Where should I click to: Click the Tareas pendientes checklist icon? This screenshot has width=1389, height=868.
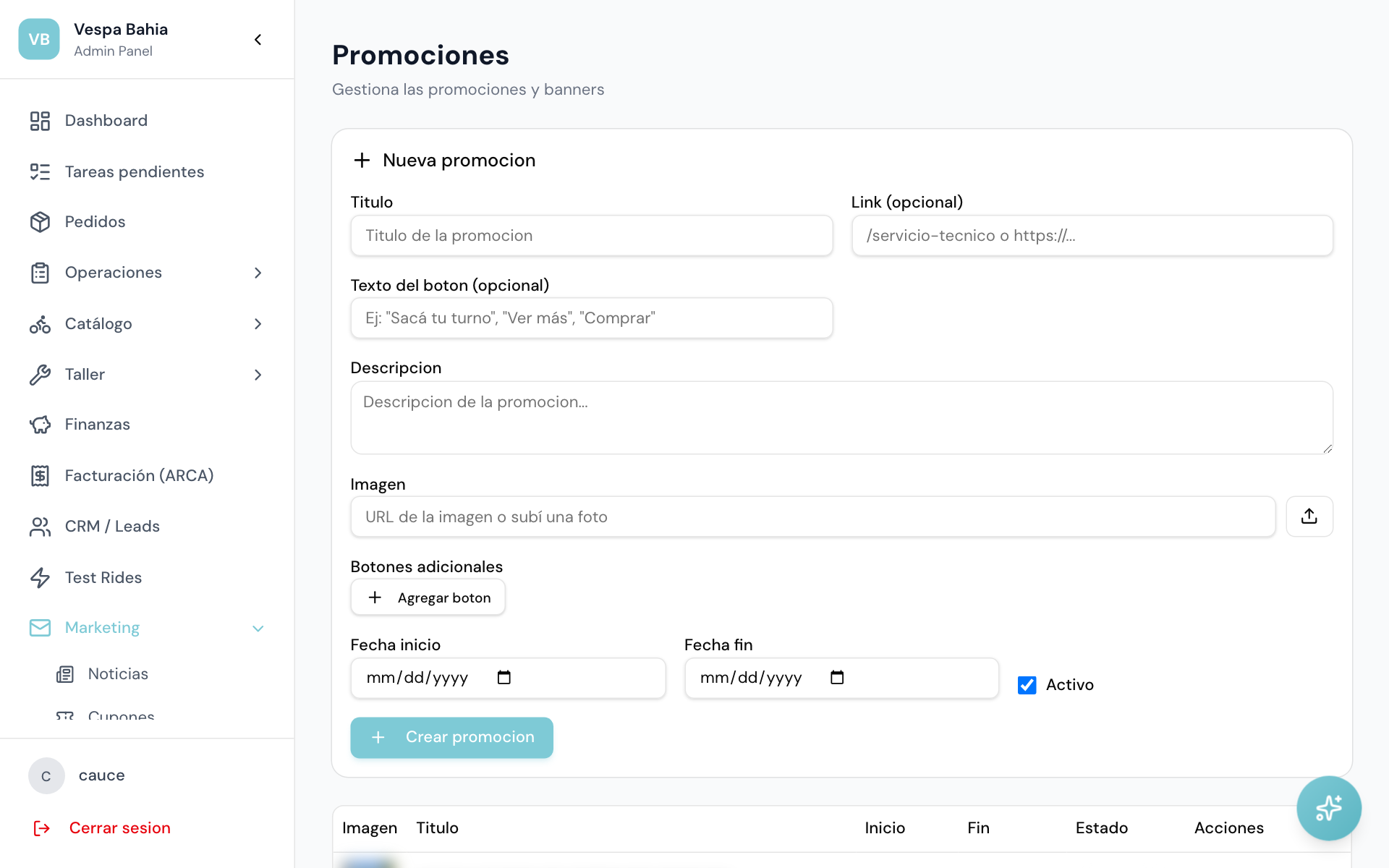tap(40, 171)
